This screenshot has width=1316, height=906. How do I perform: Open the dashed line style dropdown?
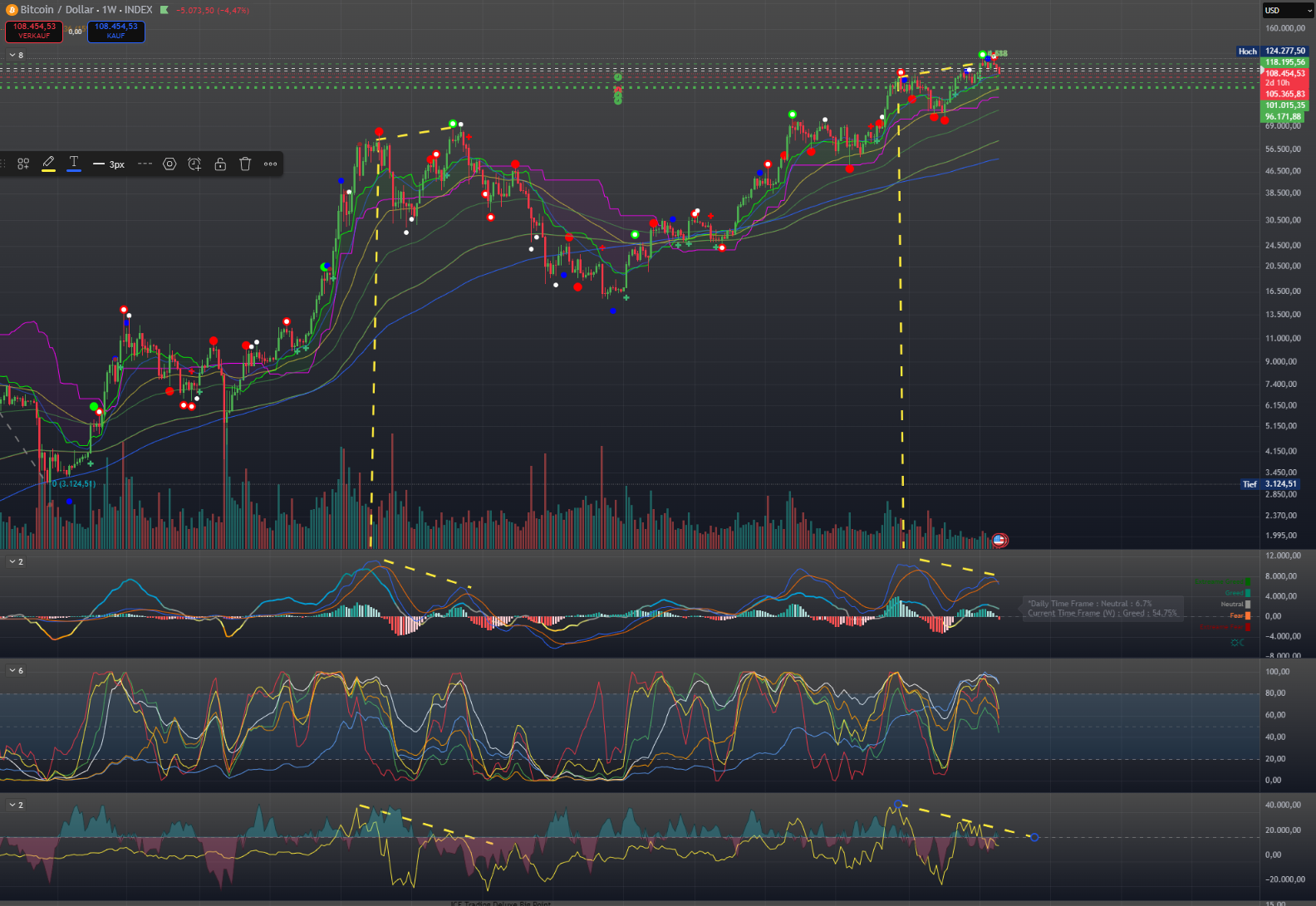145,164
